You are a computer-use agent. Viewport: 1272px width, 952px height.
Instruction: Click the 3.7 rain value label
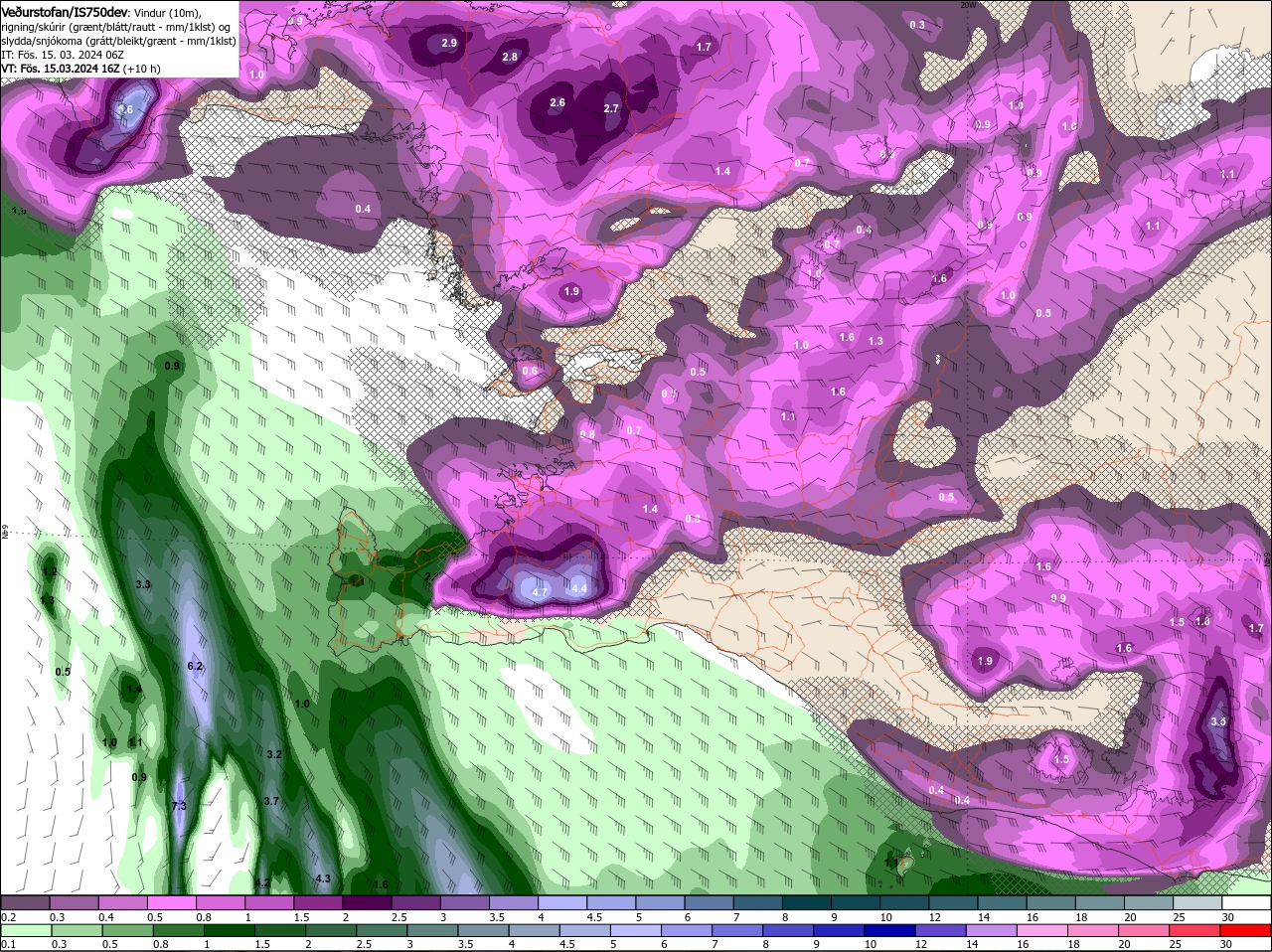tap(271, 801)
